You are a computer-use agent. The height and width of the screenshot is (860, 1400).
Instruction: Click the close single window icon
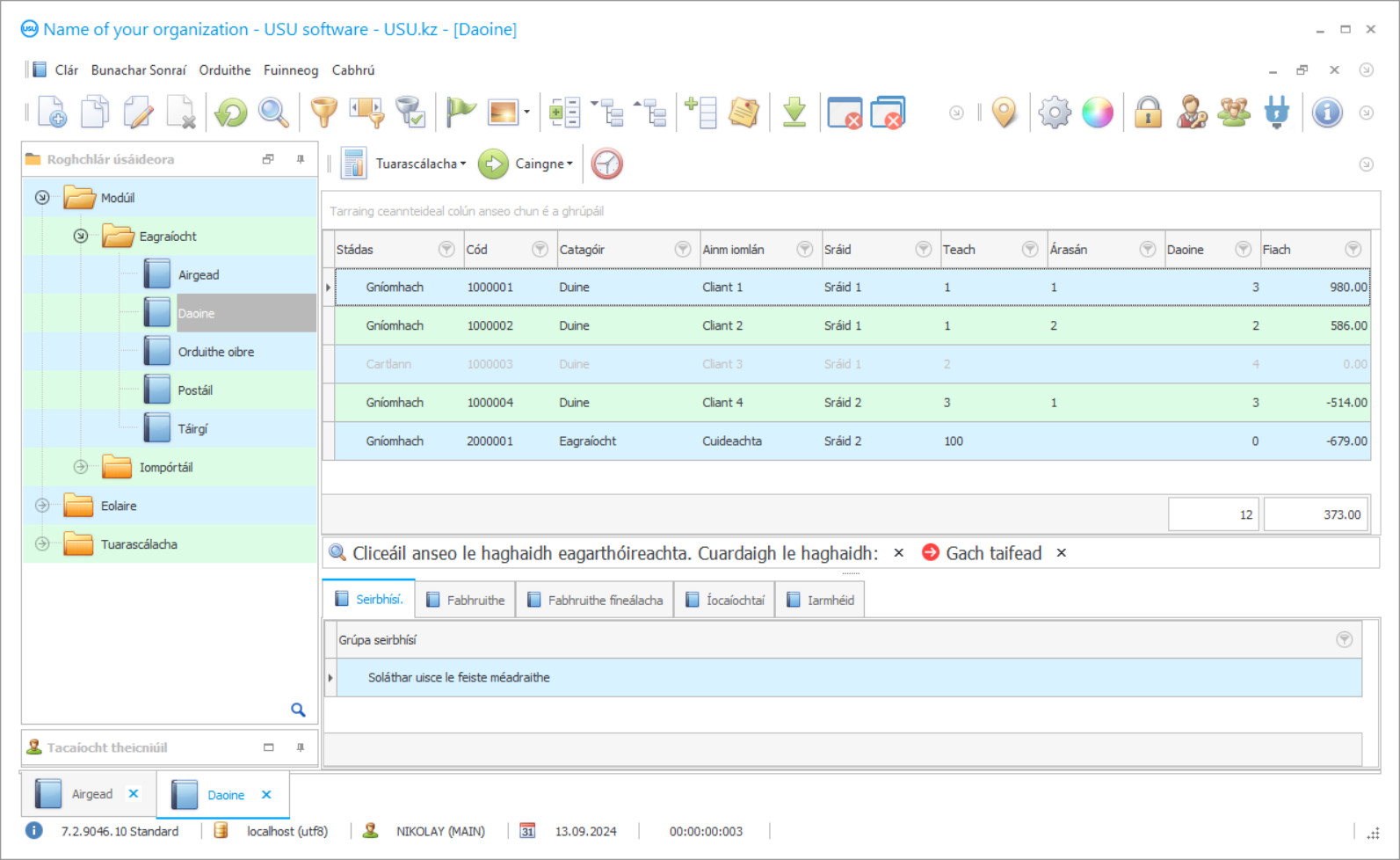[845, 113]
